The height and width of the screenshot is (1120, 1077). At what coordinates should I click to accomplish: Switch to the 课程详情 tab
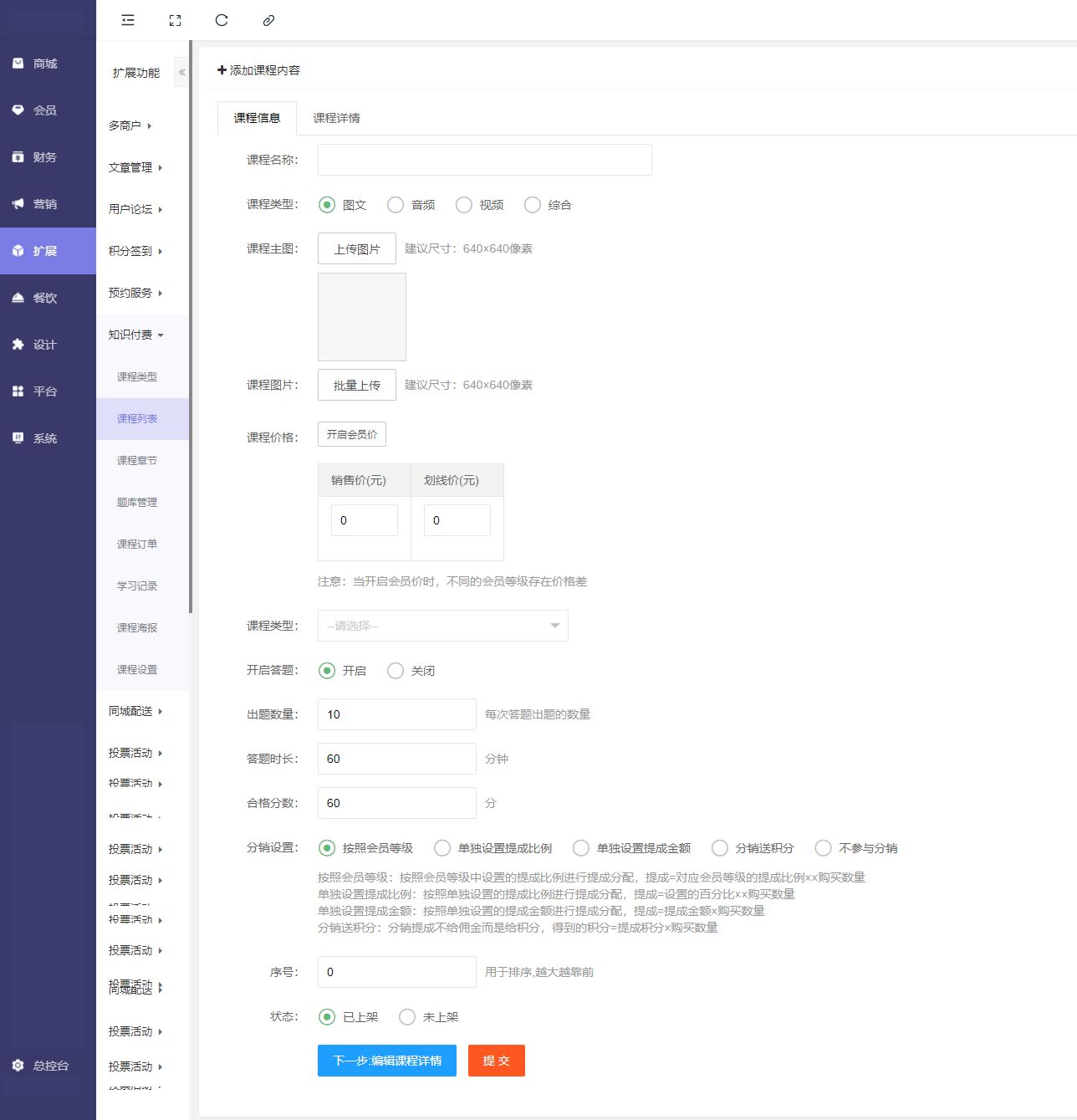(x=336, y=118)
